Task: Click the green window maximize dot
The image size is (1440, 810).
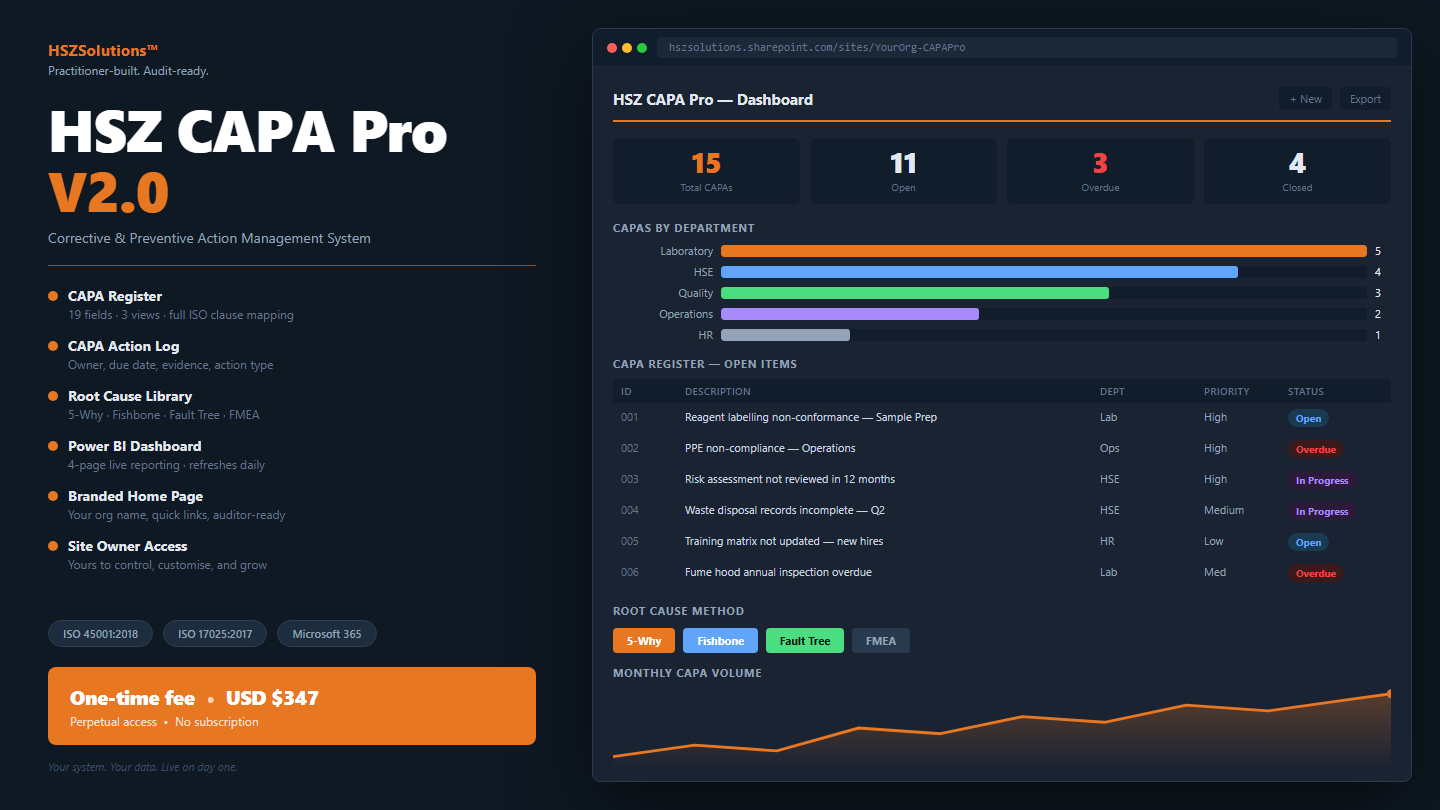Action: coord(642,47)
